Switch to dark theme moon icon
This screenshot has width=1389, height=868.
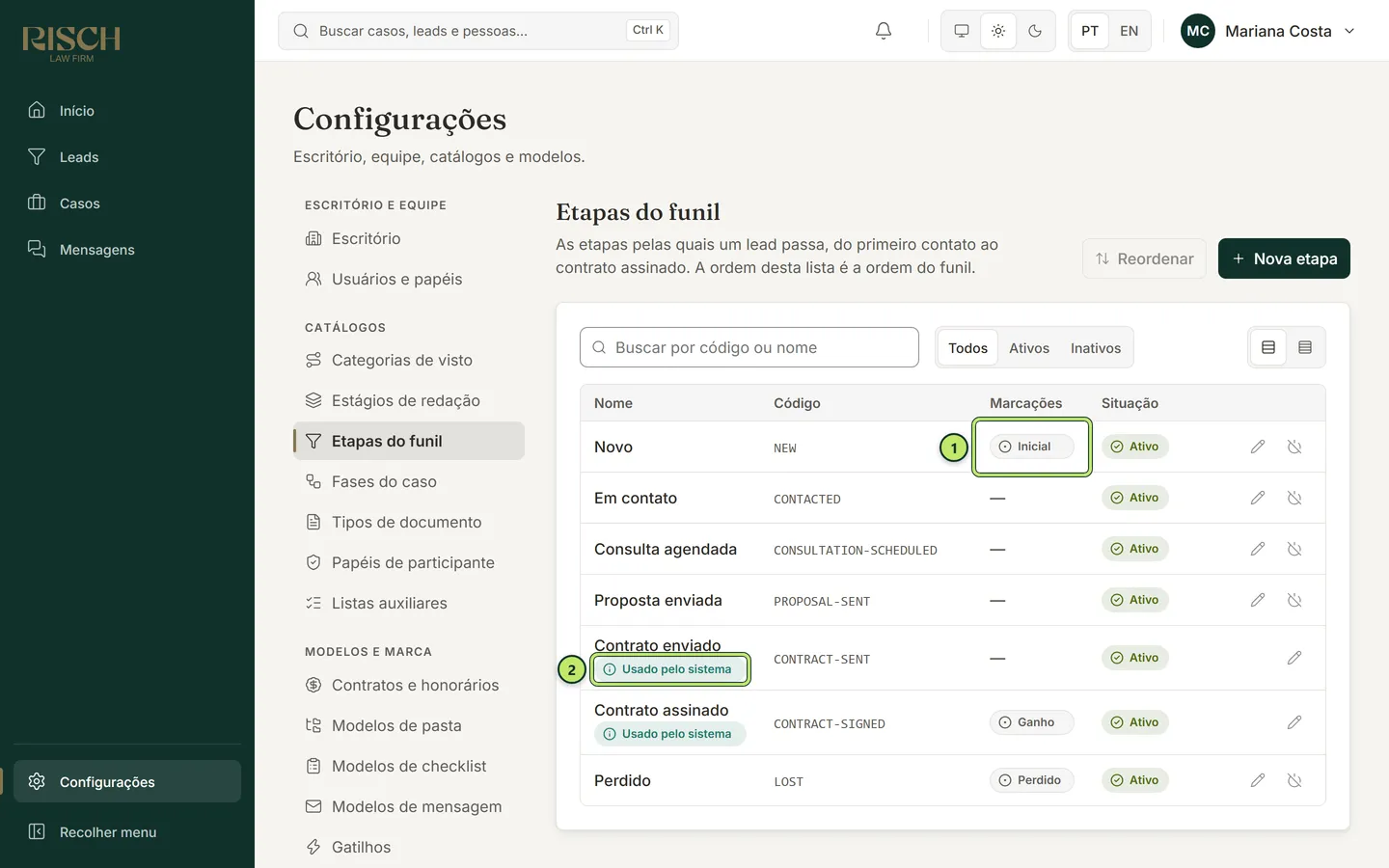coord(1035,31)
